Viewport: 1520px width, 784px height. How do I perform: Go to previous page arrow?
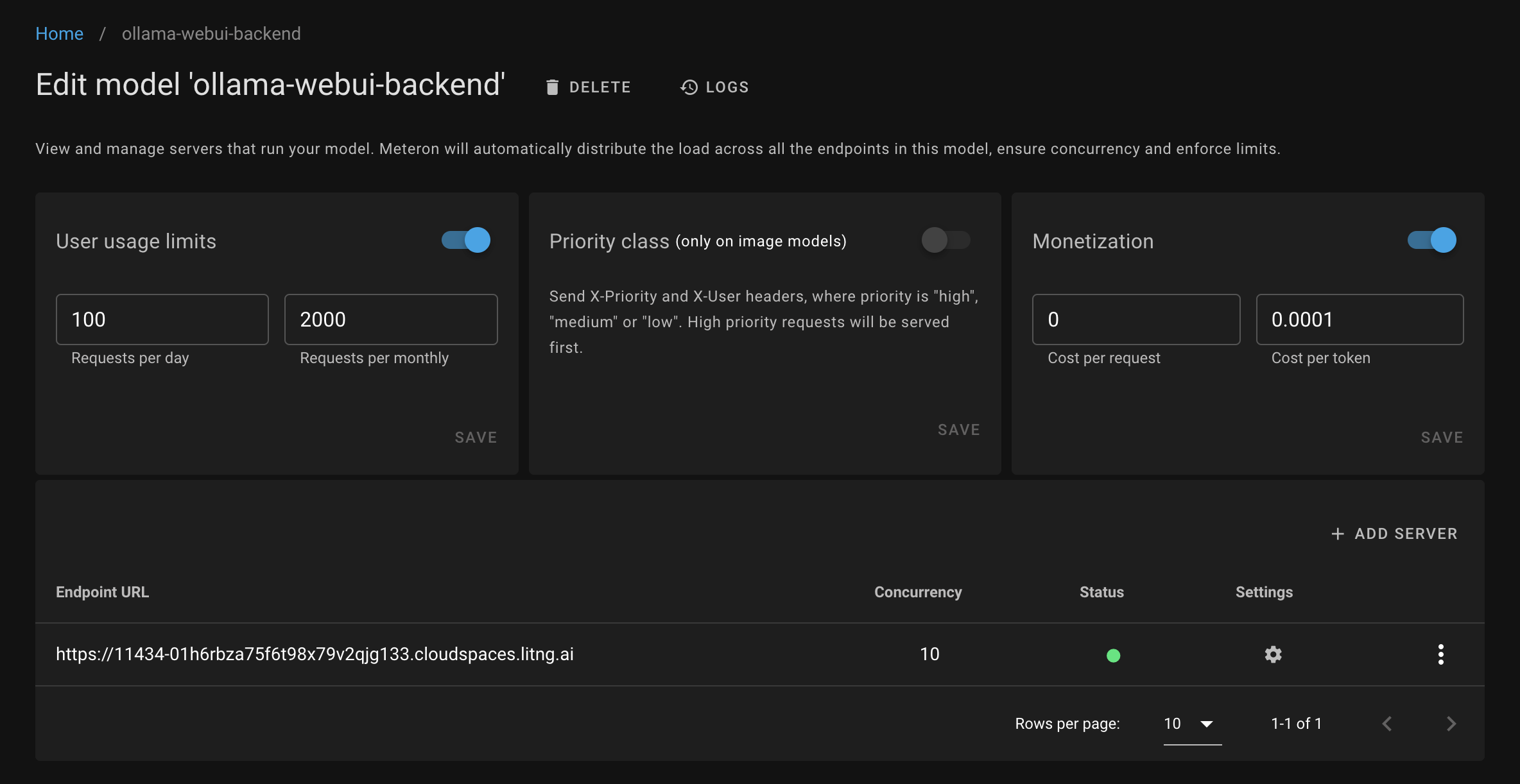tap(1387, 724)
